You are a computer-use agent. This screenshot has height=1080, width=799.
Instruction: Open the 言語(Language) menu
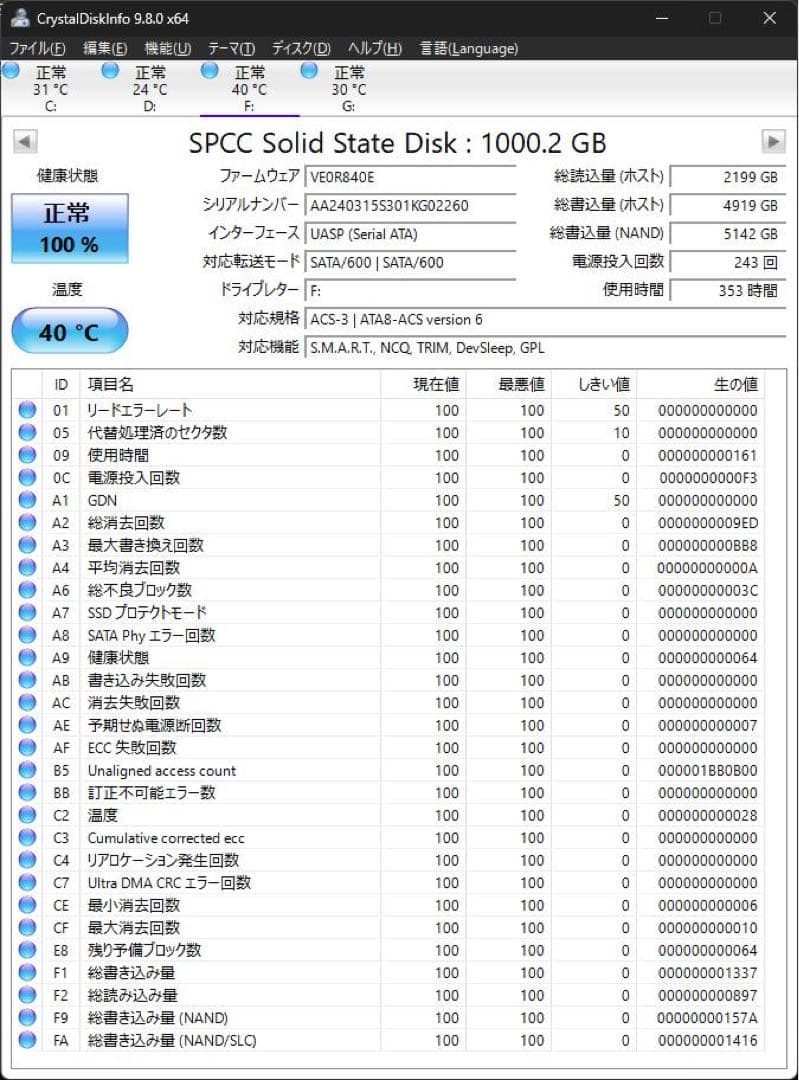point(468,48)
